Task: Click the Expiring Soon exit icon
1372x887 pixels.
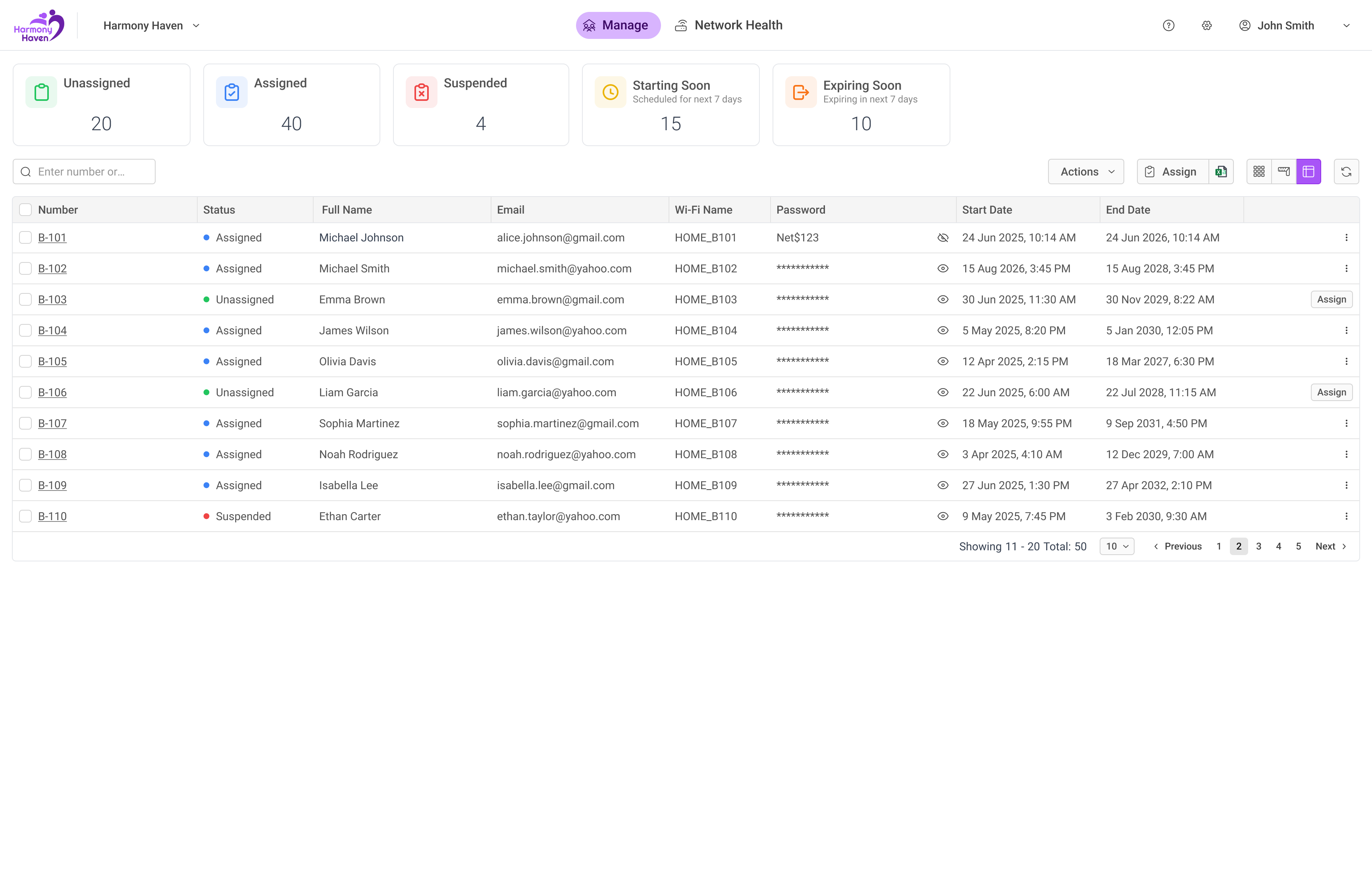Action: (x=801, y=92)
